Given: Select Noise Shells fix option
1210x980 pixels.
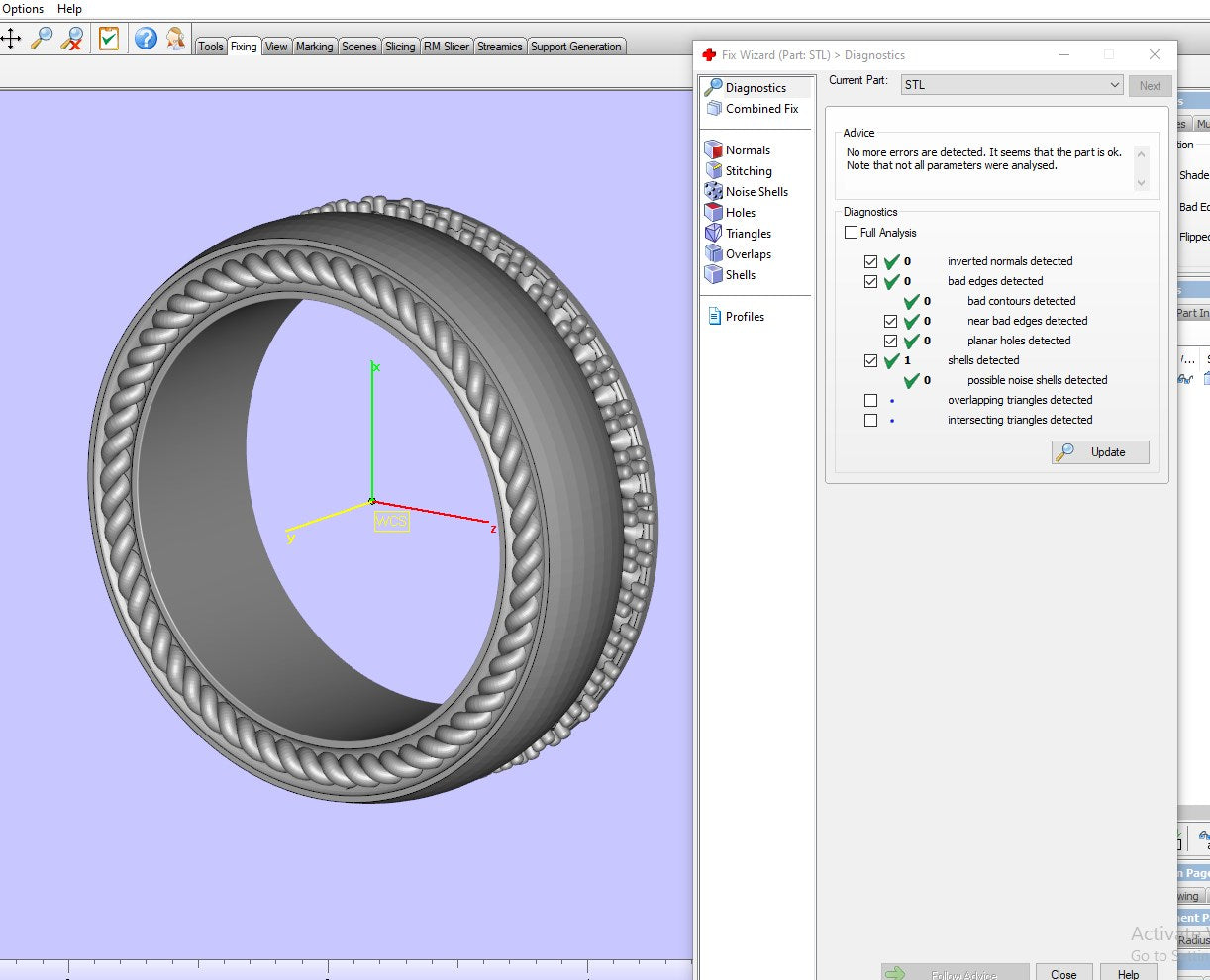Looking at the screenshot, I should (x=756, y=192).
